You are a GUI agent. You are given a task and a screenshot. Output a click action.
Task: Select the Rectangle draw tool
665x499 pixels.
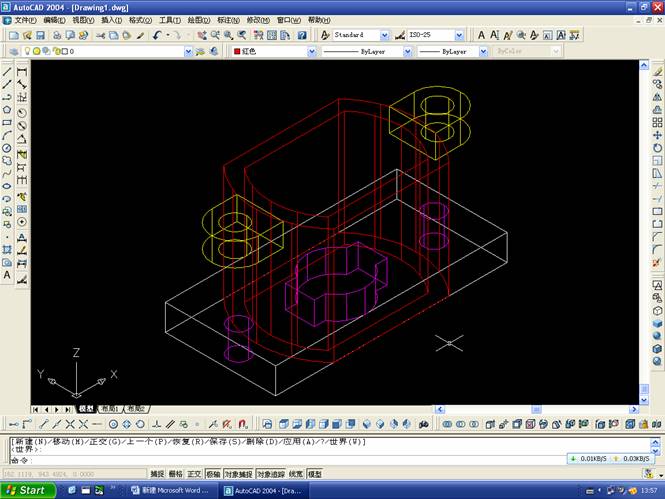[7, 123]
